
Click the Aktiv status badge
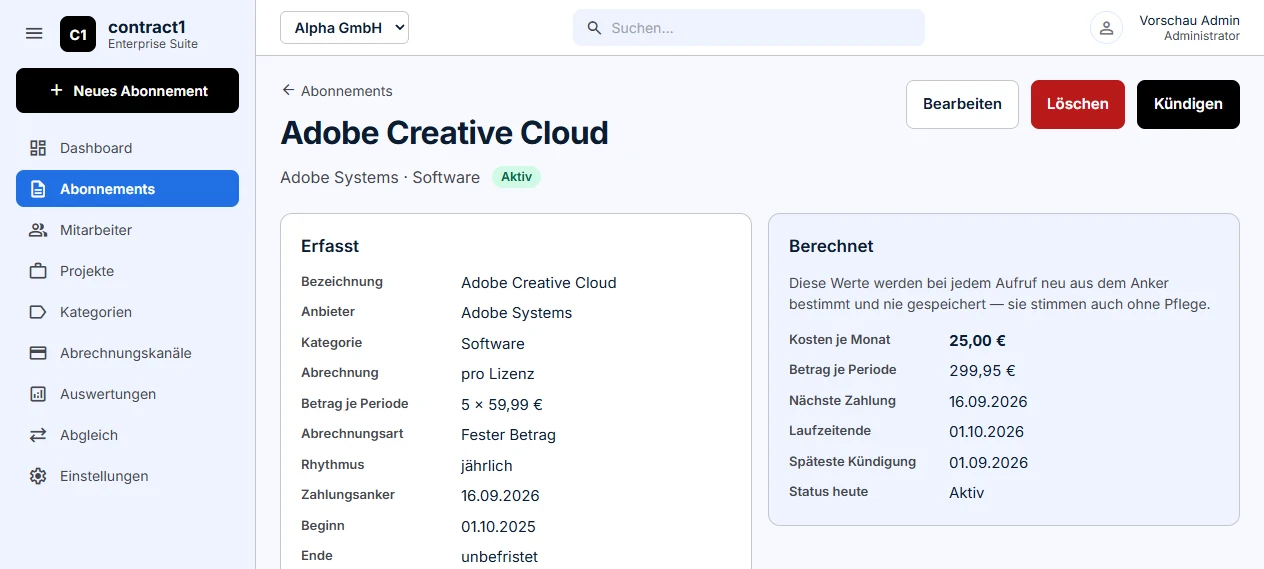click(516, 177)
